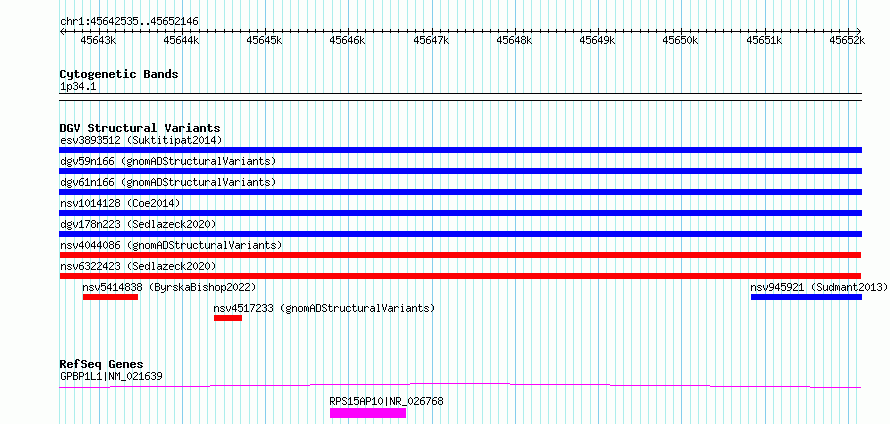The image size is (890, 424).
Task: Open the dgv59n166 (gnomADStructuralVariants) label
Action: coord(167,161)
